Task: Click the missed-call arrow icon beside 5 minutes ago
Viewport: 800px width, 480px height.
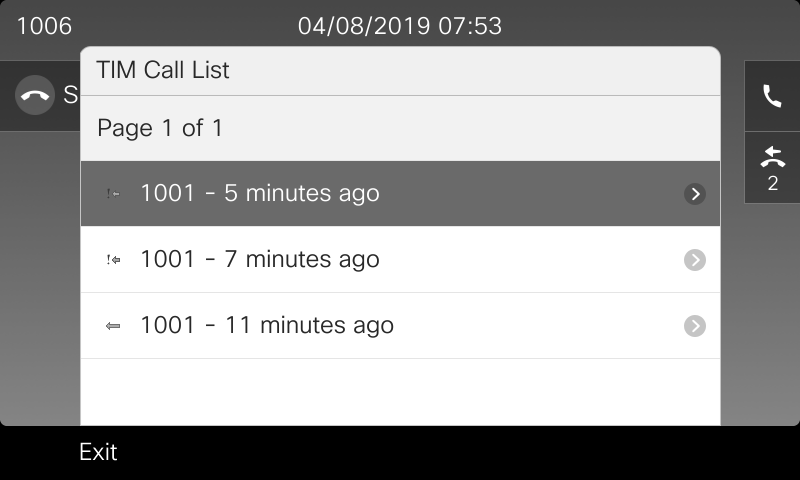Action: (x=113, y=194)
